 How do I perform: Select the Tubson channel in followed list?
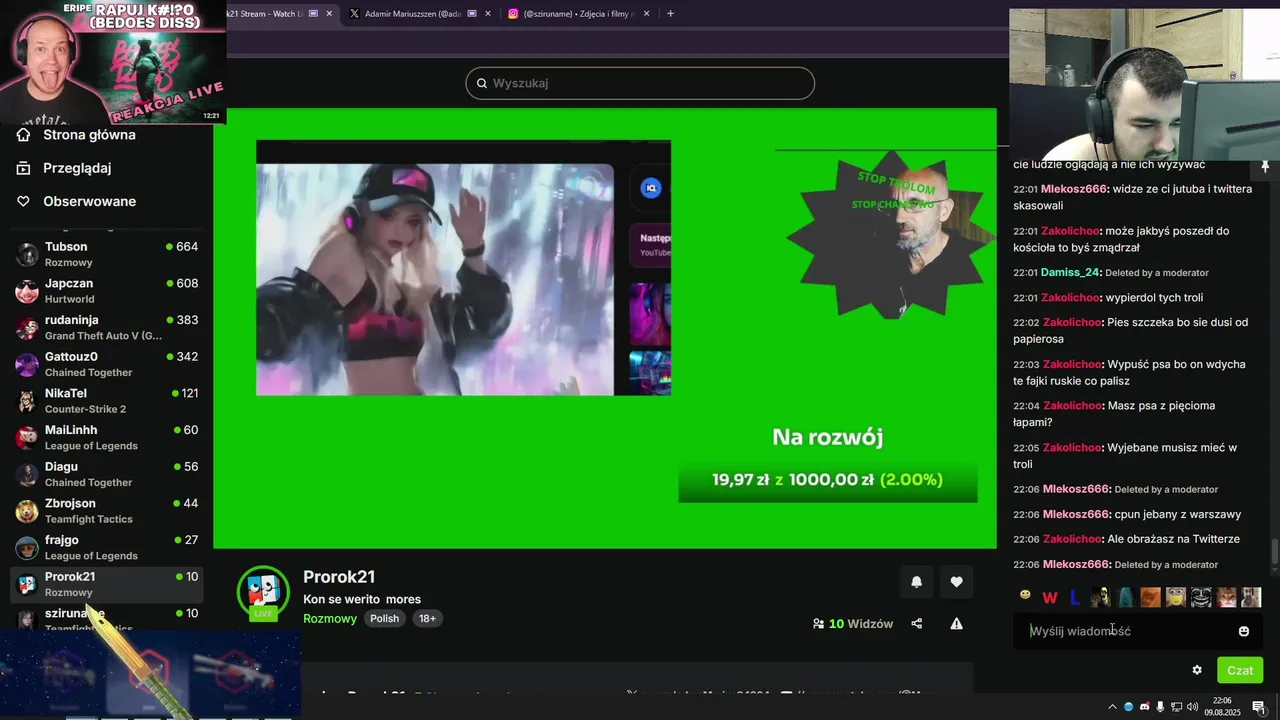pos(106,254)
